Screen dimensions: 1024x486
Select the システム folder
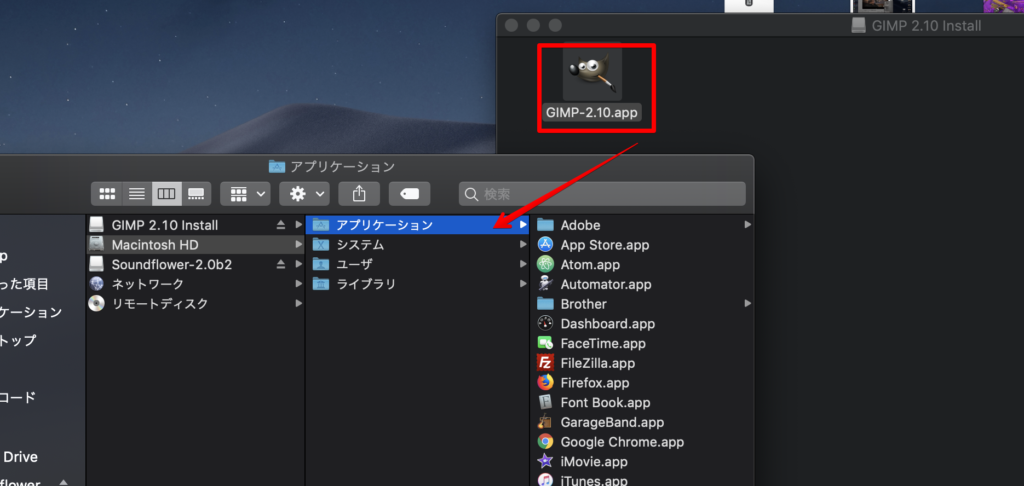[x=418, y=244]
